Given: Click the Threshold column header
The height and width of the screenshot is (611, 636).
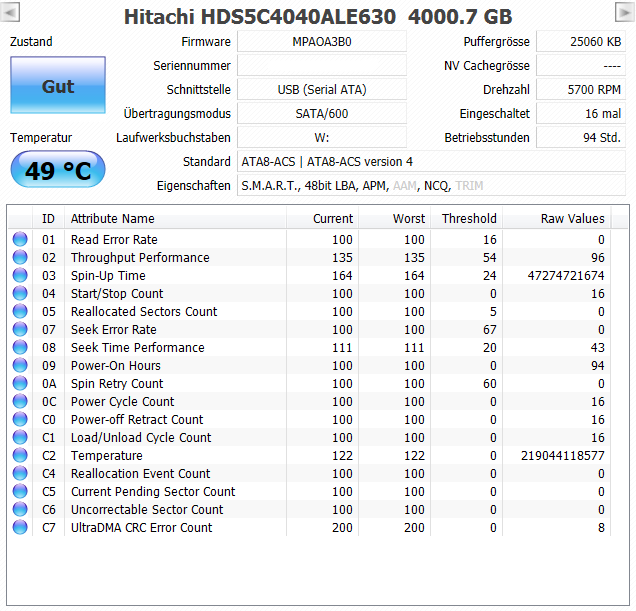Looking at the screenshot, I should [466, 219].
